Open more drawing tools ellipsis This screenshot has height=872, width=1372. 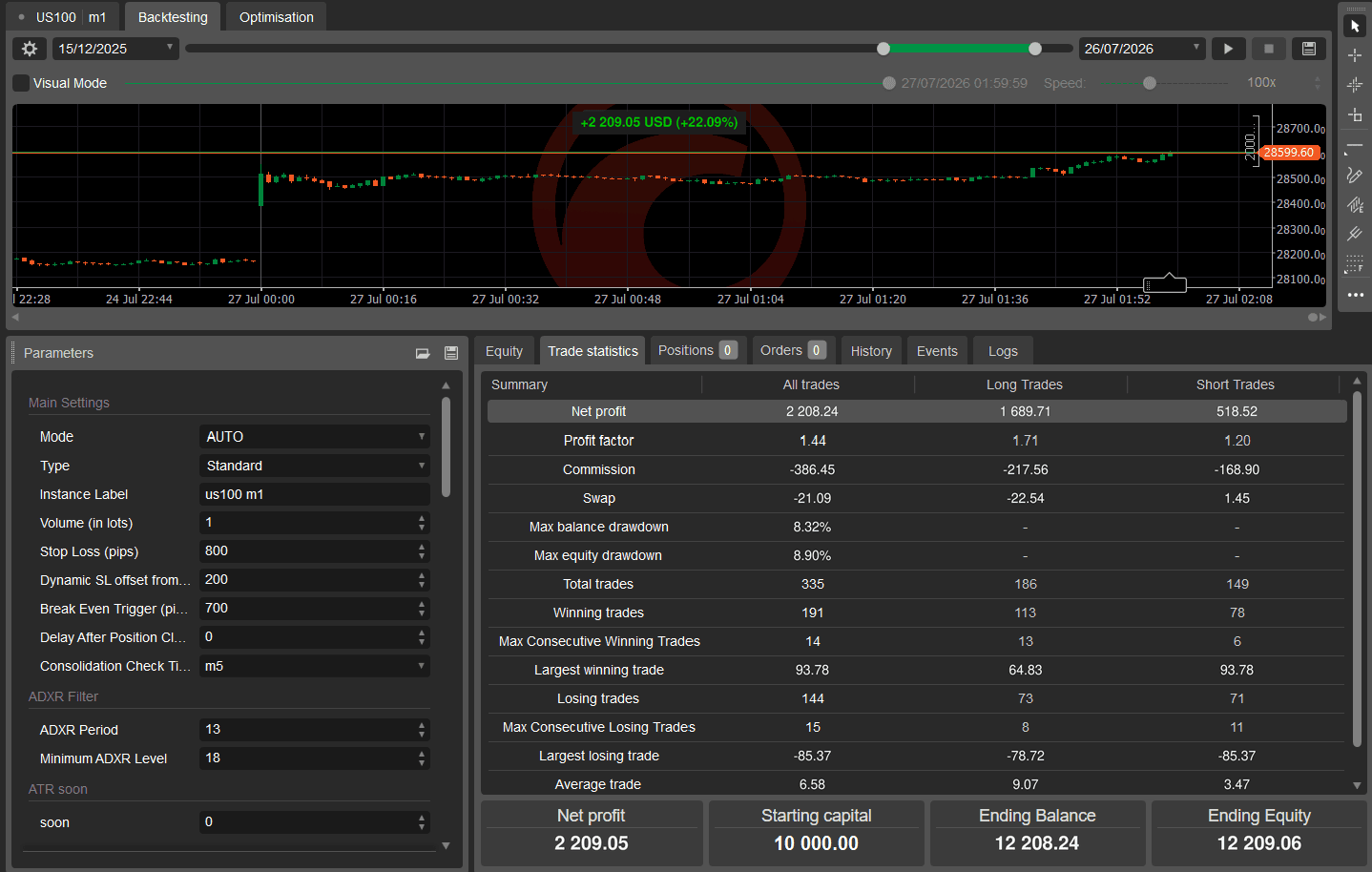click(1355, 295)
